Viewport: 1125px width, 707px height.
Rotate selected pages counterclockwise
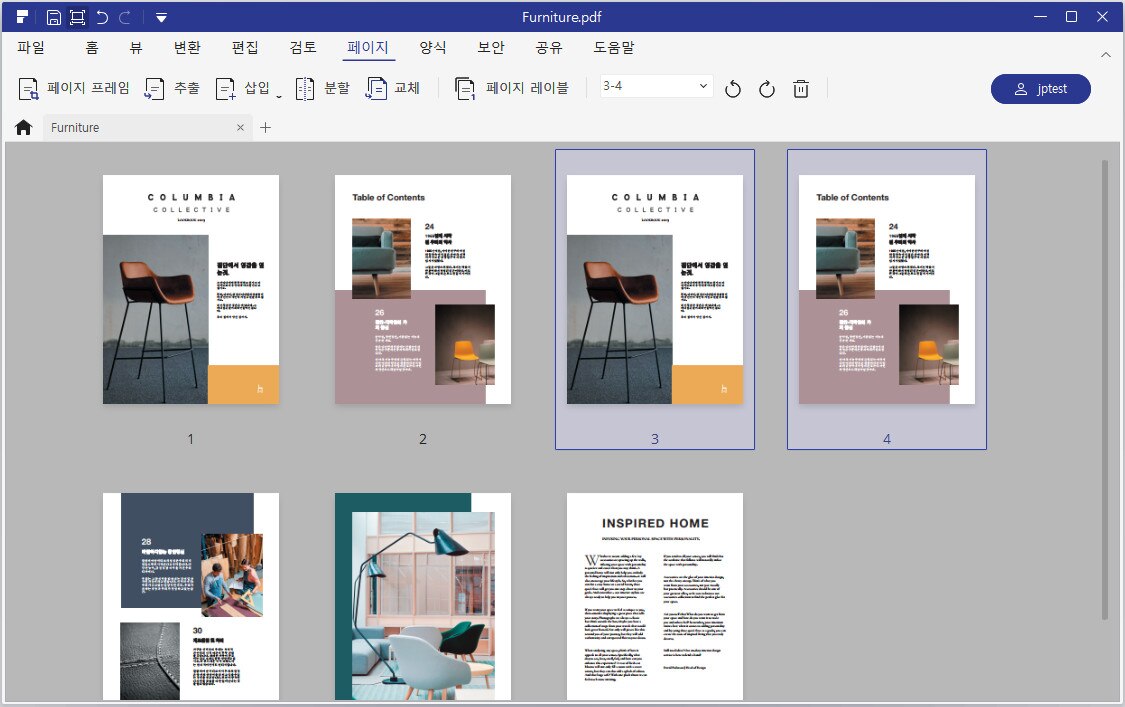click(733, 89)
